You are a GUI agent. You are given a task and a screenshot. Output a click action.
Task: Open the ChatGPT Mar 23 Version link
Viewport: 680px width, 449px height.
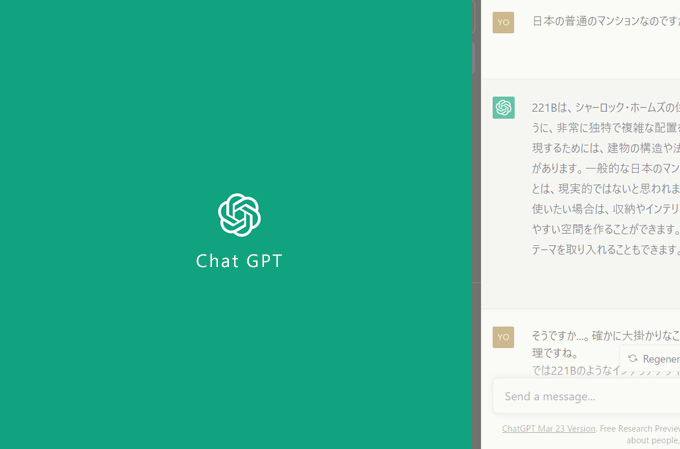(x=549, y=429)
